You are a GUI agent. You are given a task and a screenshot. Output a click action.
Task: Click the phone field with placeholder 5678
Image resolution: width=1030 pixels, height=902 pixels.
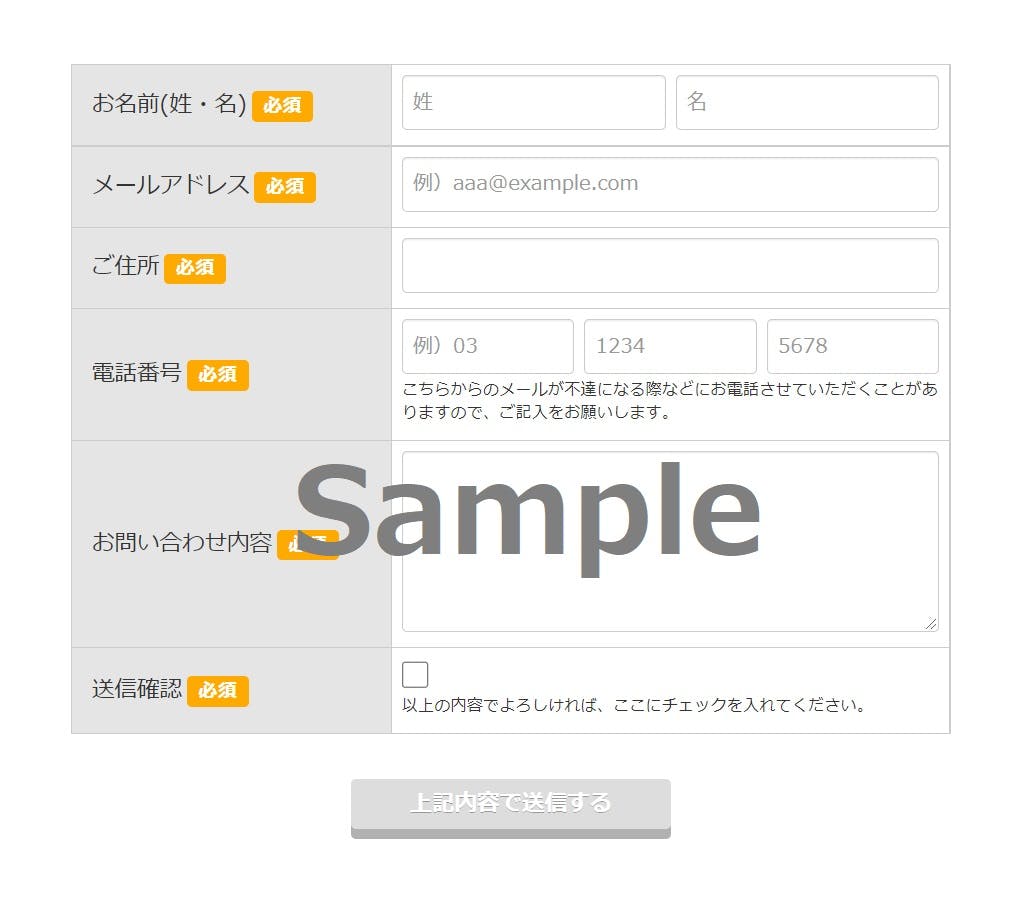click(x=852, y=346)
